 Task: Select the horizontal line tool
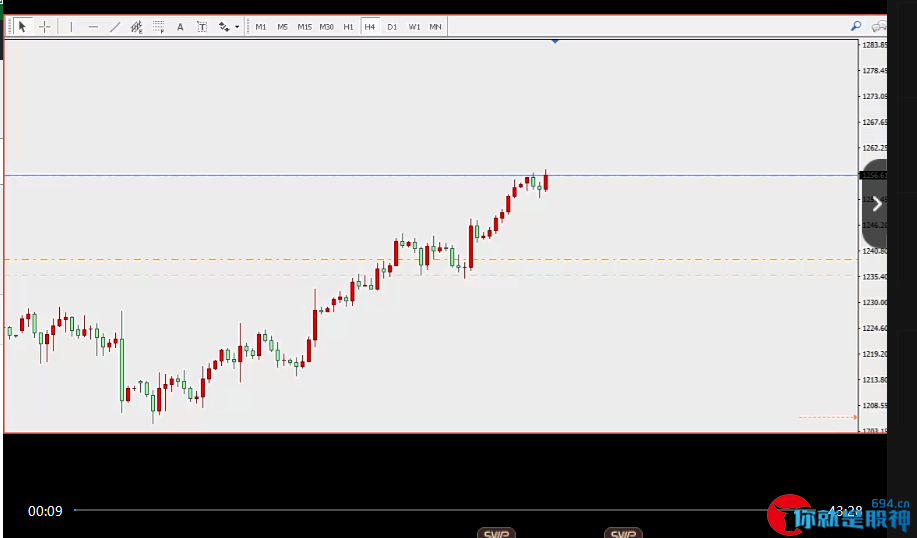93,26
